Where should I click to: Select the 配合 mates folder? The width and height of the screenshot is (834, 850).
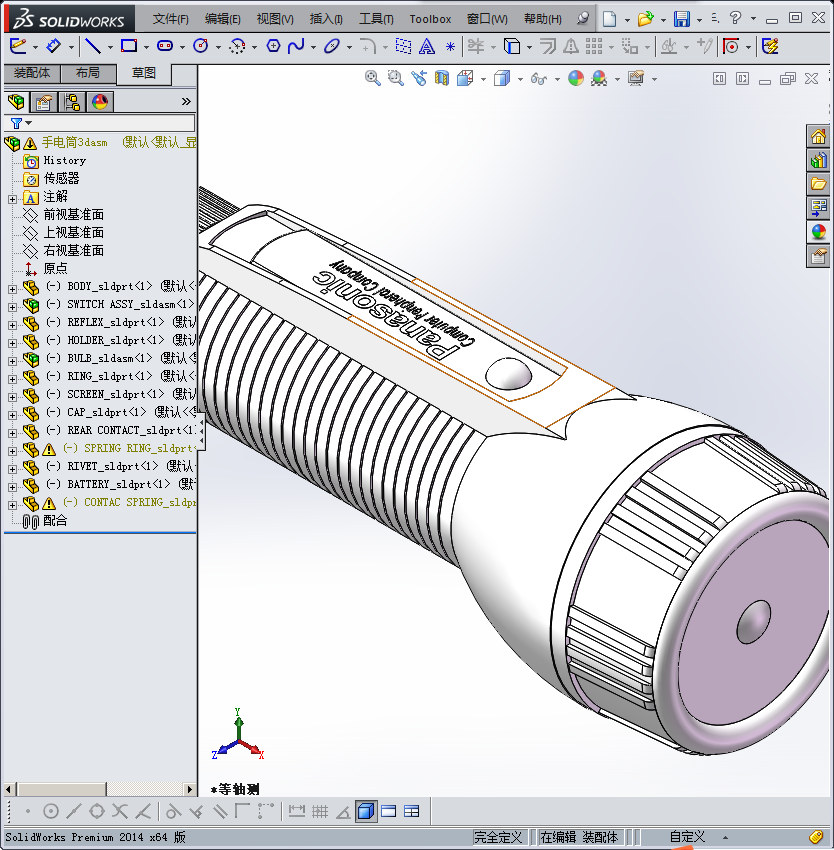tap(55, 520)
